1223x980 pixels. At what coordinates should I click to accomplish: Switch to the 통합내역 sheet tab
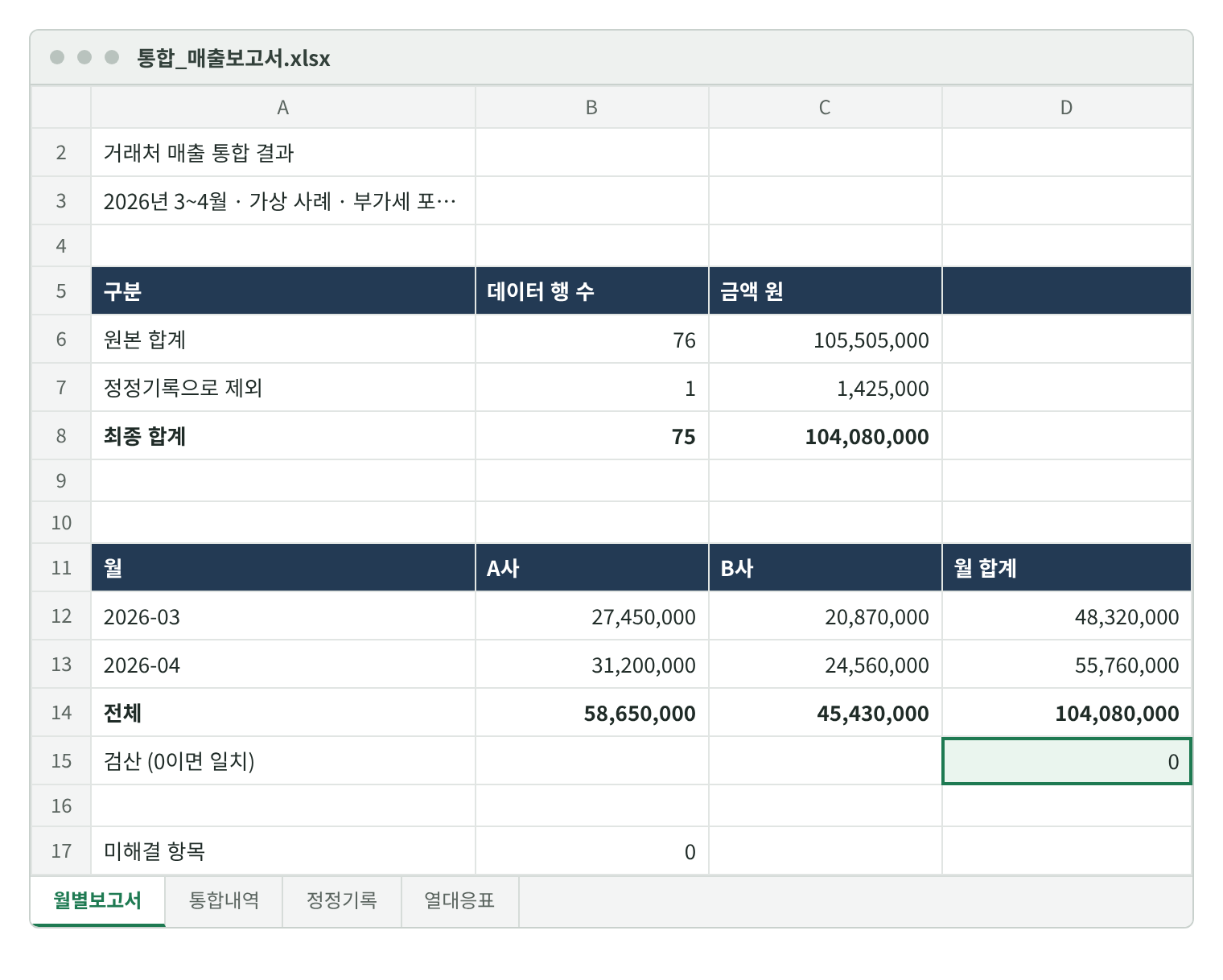(x=224, y=900)
